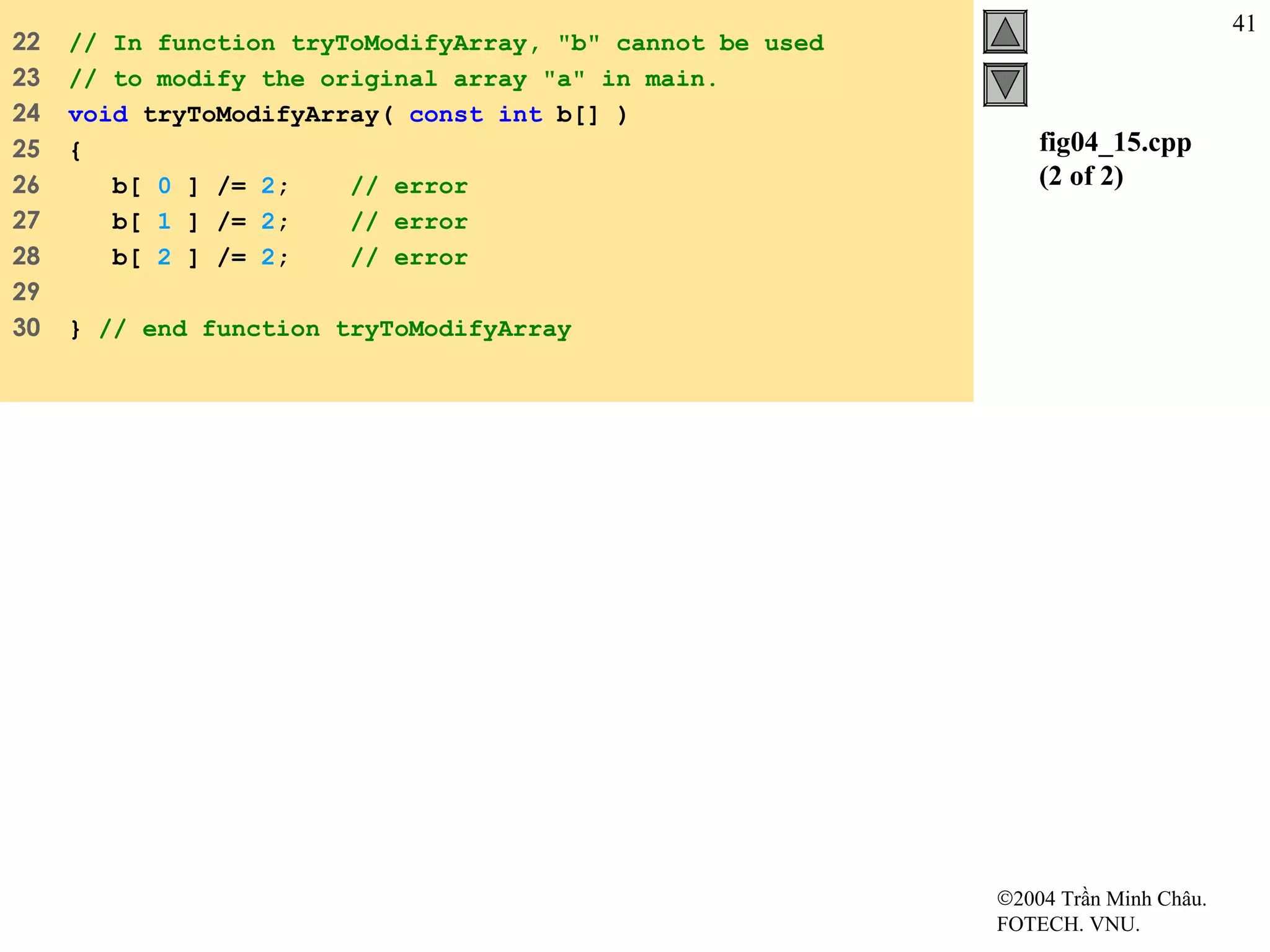1270x952 pixels.
Task: Select line number 23
Action: point(26,78)
